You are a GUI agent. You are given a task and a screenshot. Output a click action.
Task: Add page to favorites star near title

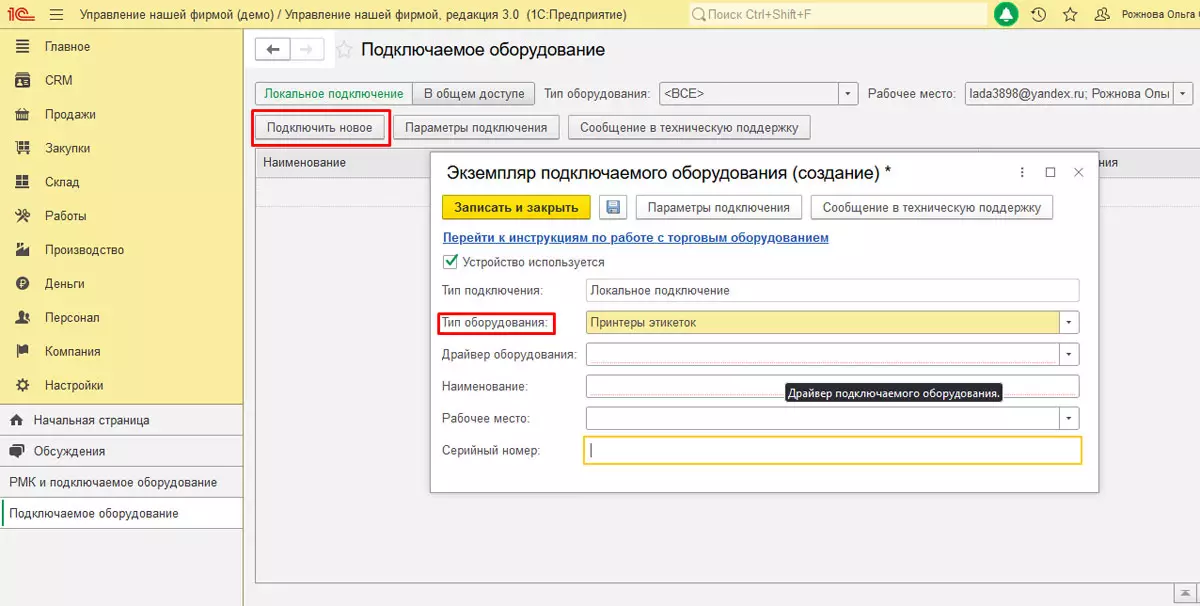(x=344, y=50)
